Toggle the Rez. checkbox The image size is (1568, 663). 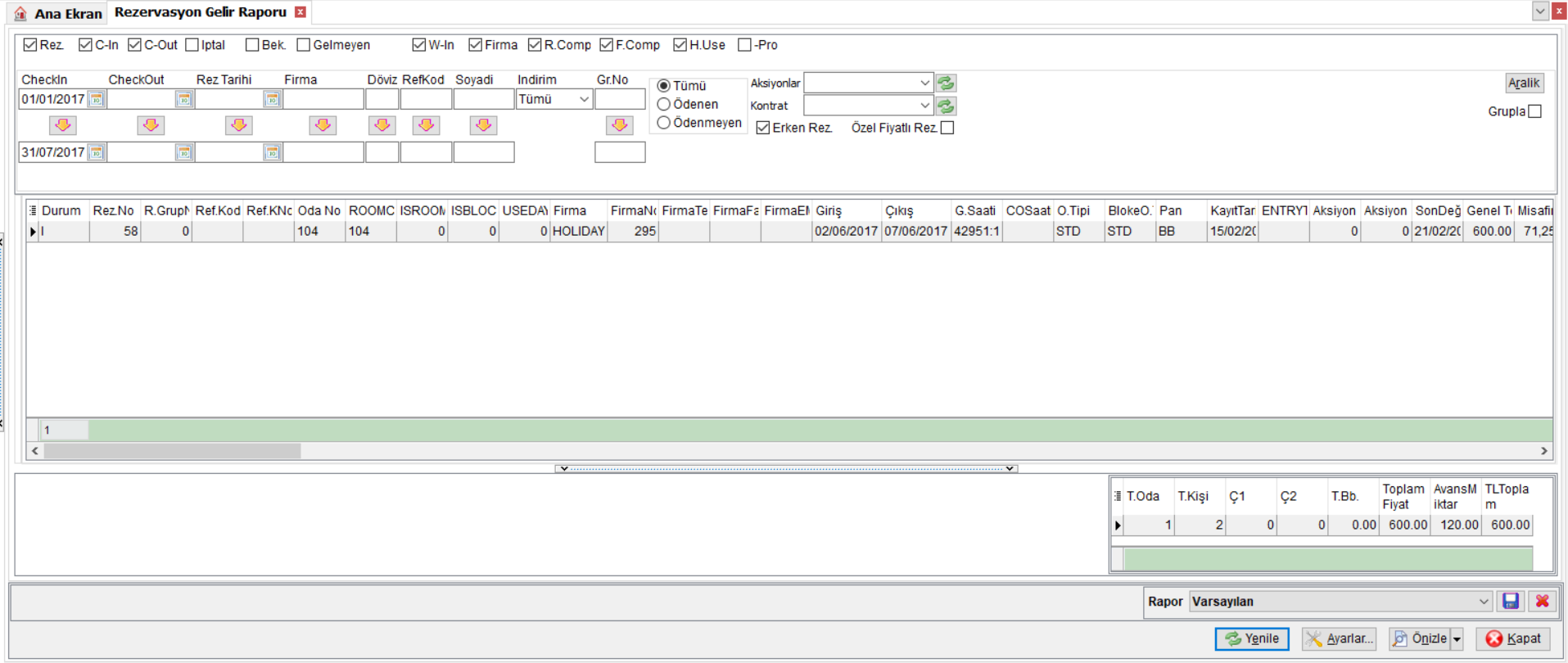tap(30, 45)
